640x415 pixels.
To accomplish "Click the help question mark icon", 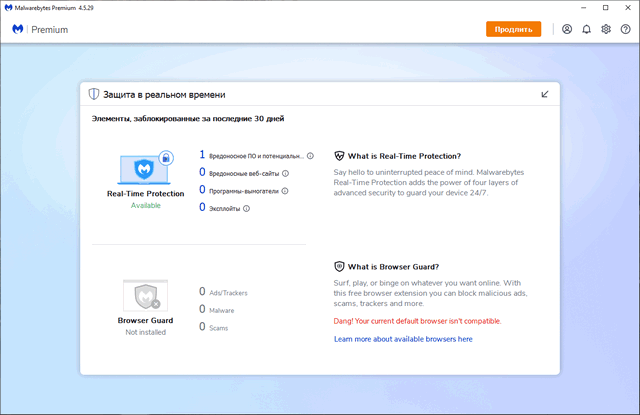I will pos(624,29).
